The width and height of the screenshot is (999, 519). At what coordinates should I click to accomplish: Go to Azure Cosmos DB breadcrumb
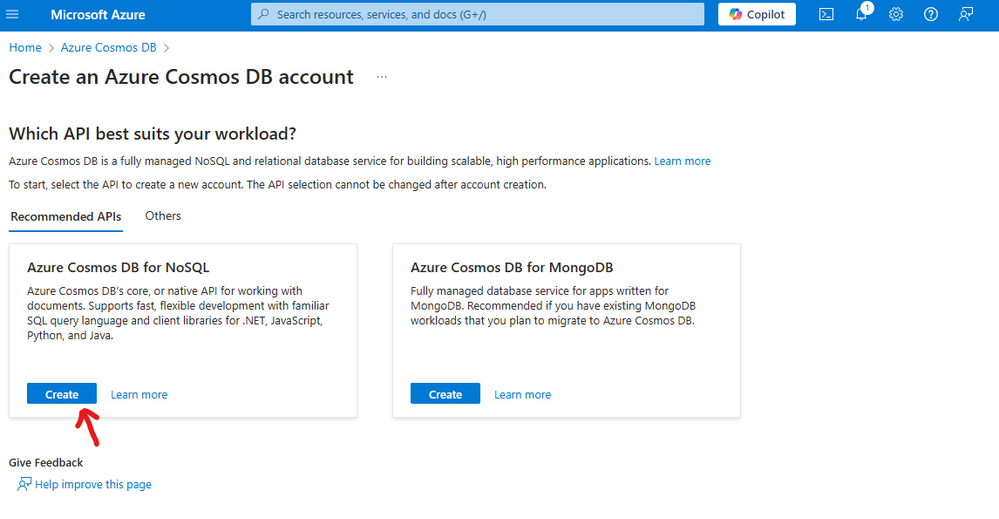pos(108,48)
